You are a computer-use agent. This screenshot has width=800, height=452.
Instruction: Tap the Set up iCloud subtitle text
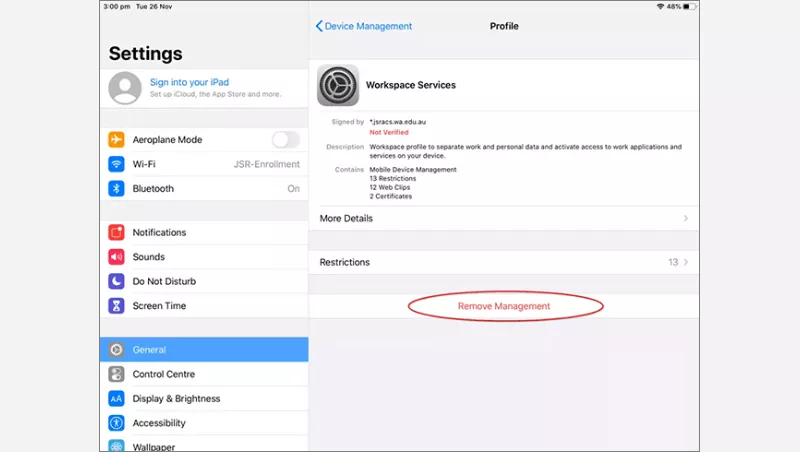215,94
